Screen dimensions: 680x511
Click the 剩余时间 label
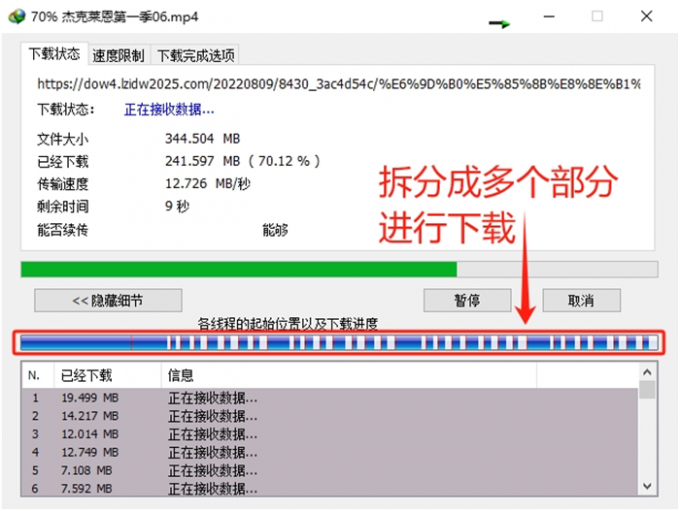tap(63, 206)
